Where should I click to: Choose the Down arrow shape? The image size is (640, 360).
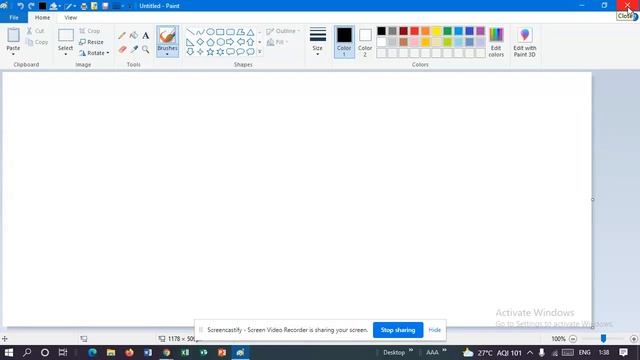click(190, 52)
